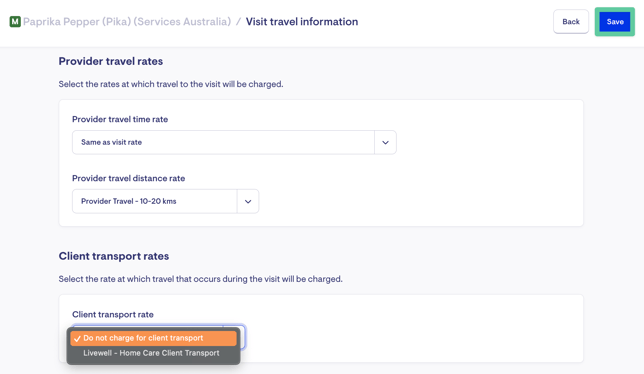644x374 pixels.
Task: Click the Client transport rates heading
Action: click(114, 256)
